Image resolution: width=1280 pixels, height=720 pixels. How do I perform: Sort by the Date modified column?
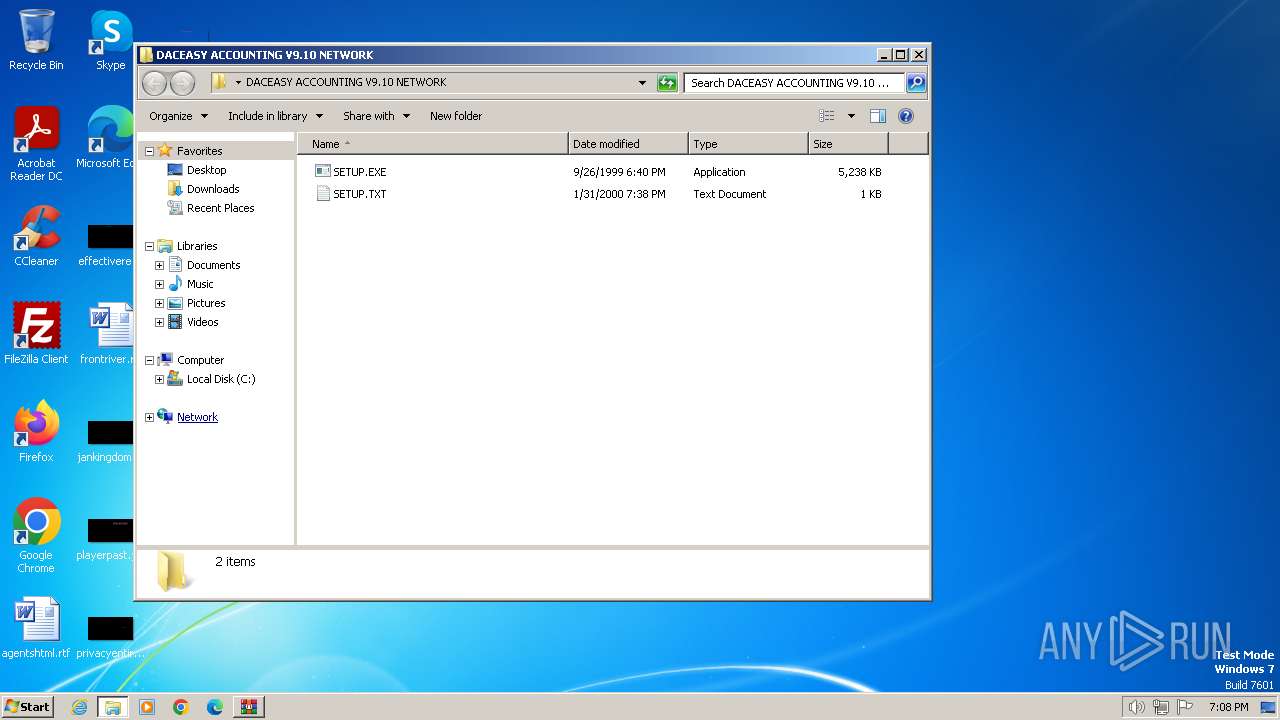coord(628,144)
